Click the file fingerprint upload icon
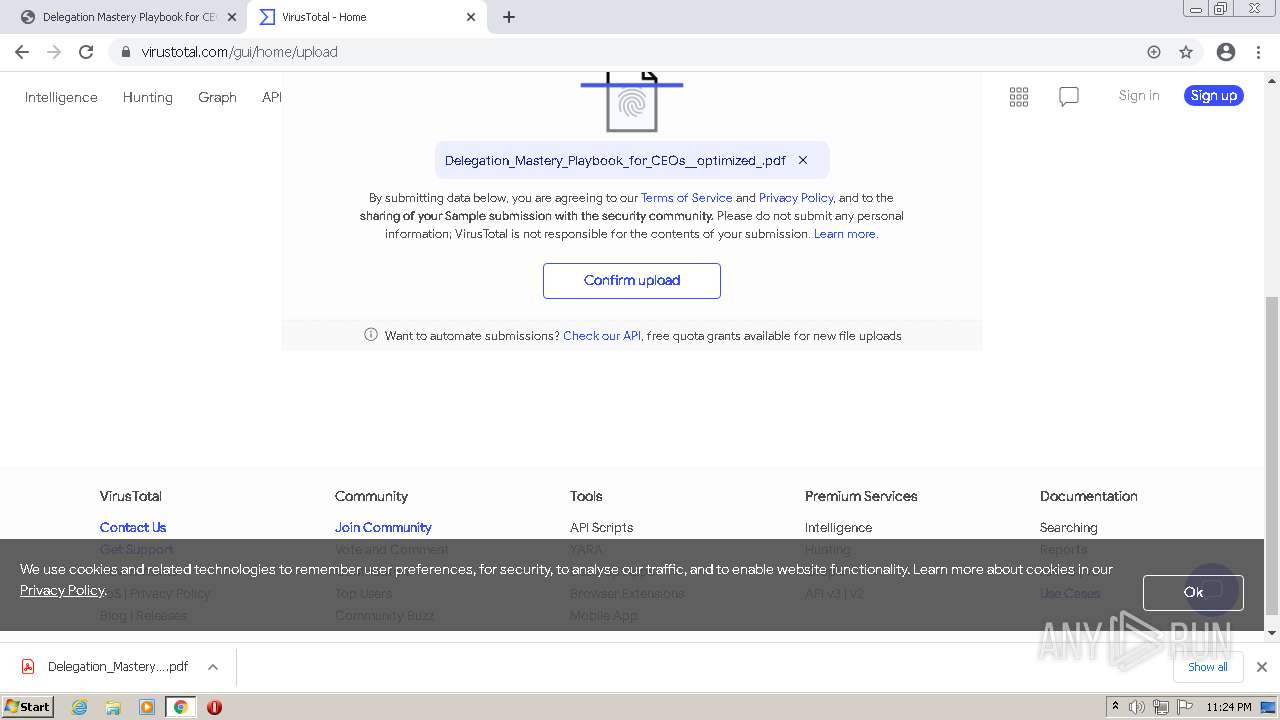This screenshot has height=720, width=1280. tap(632, 101)
